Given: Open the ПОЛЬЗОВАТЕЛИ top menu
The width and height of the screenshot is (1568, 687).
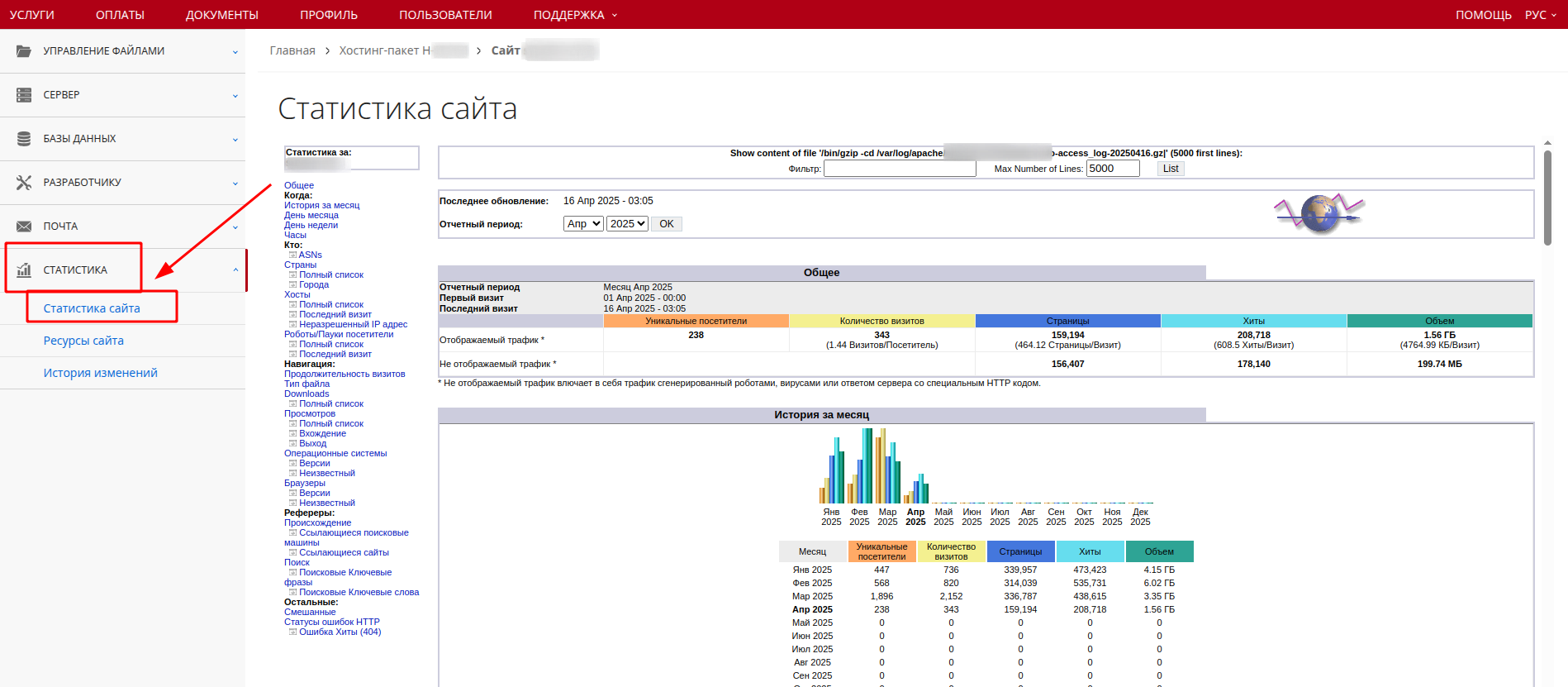Looking at the screenshot, I should click(x=445, y=15).
